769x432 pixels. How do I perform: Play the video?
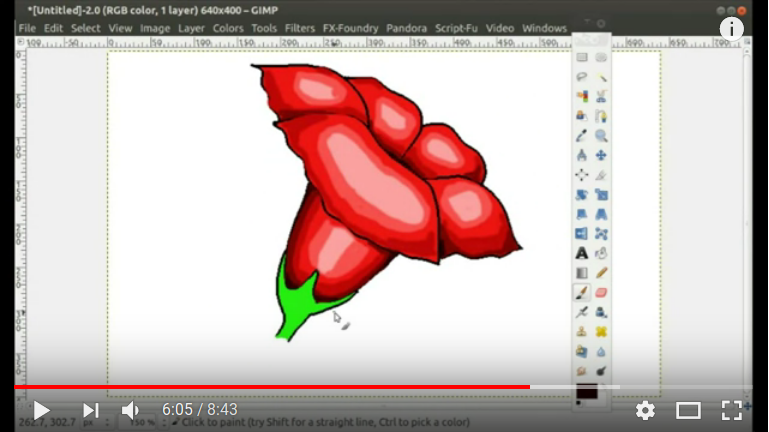coord(41,410)
